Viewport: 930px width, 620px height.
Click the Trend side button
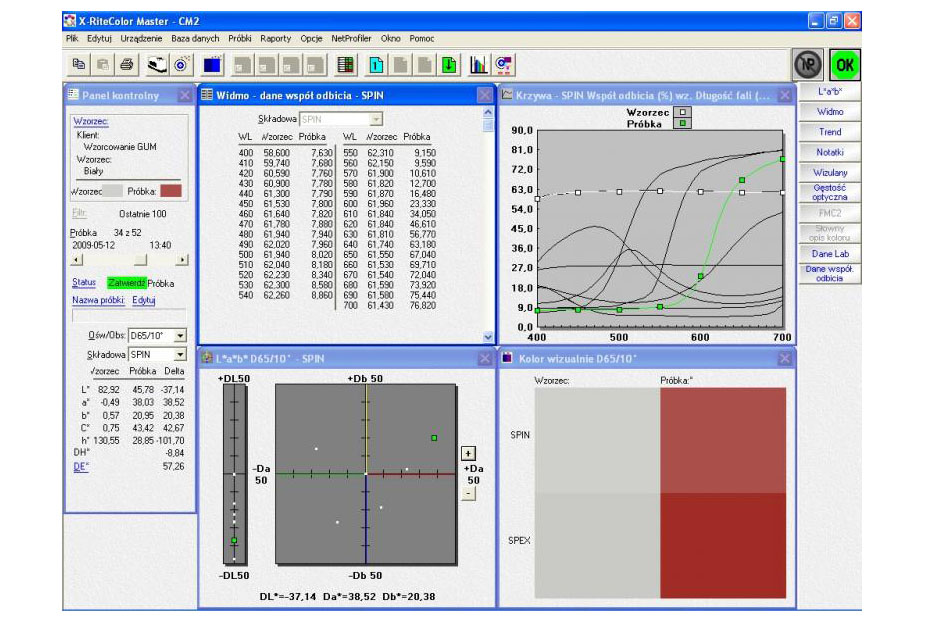click(830, 132)
